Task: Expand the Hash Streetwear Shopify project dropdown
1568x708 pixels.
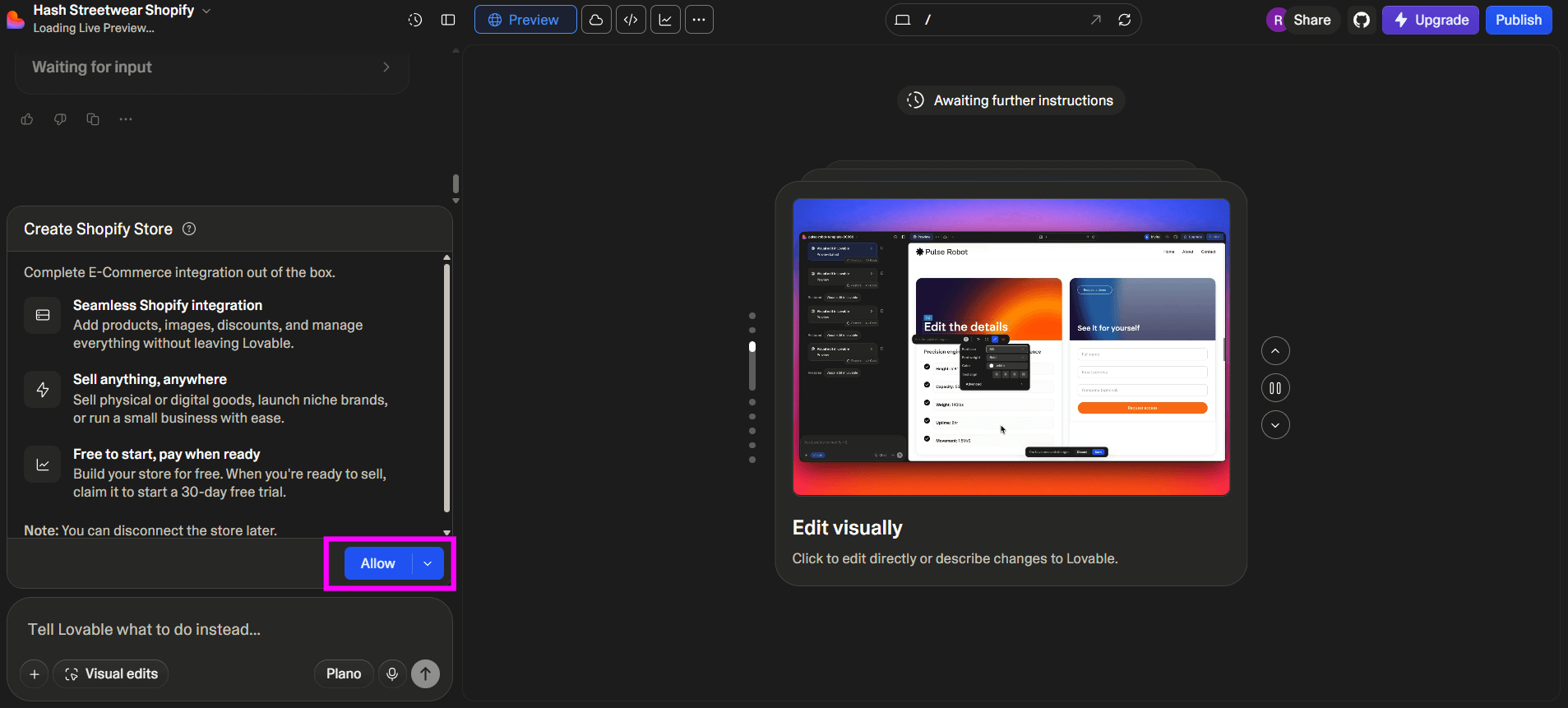Action: coord(206,11)
